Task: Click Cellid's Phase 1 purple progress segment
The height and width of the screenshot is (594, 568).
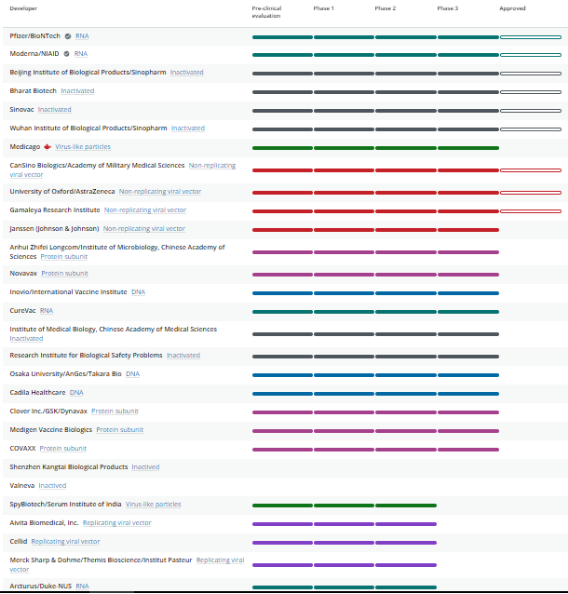Action: click(x=344, y=543)
